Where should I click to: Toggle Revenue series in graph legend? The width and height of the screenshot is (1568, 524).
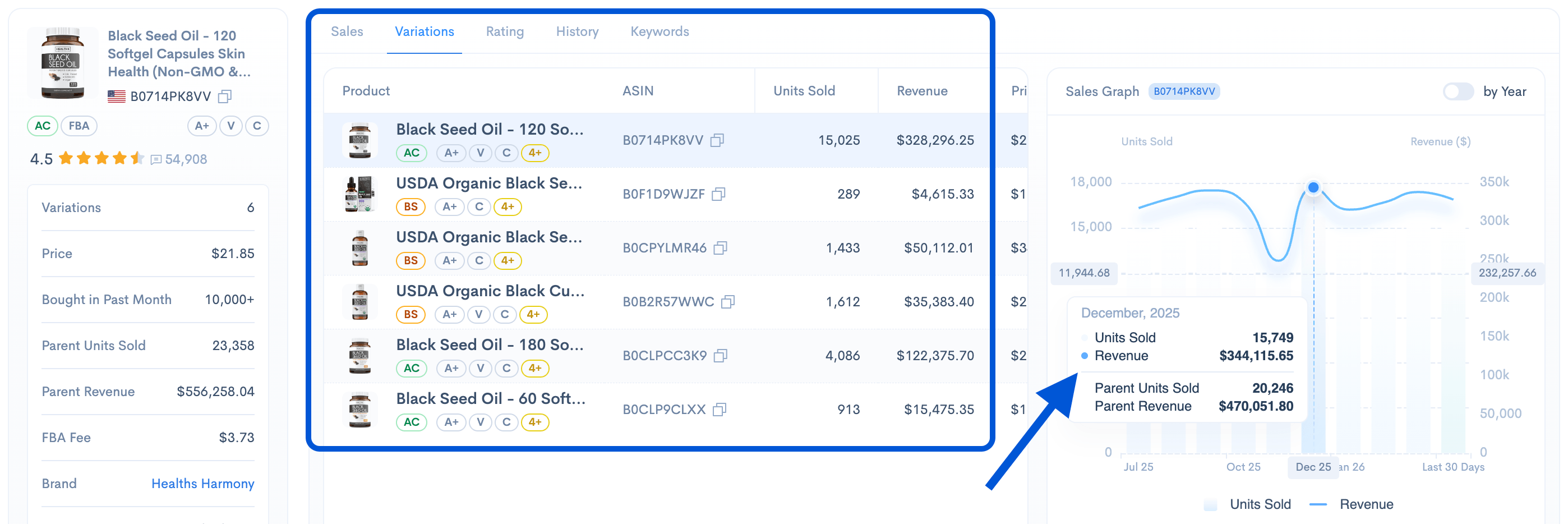(1353, 504)
